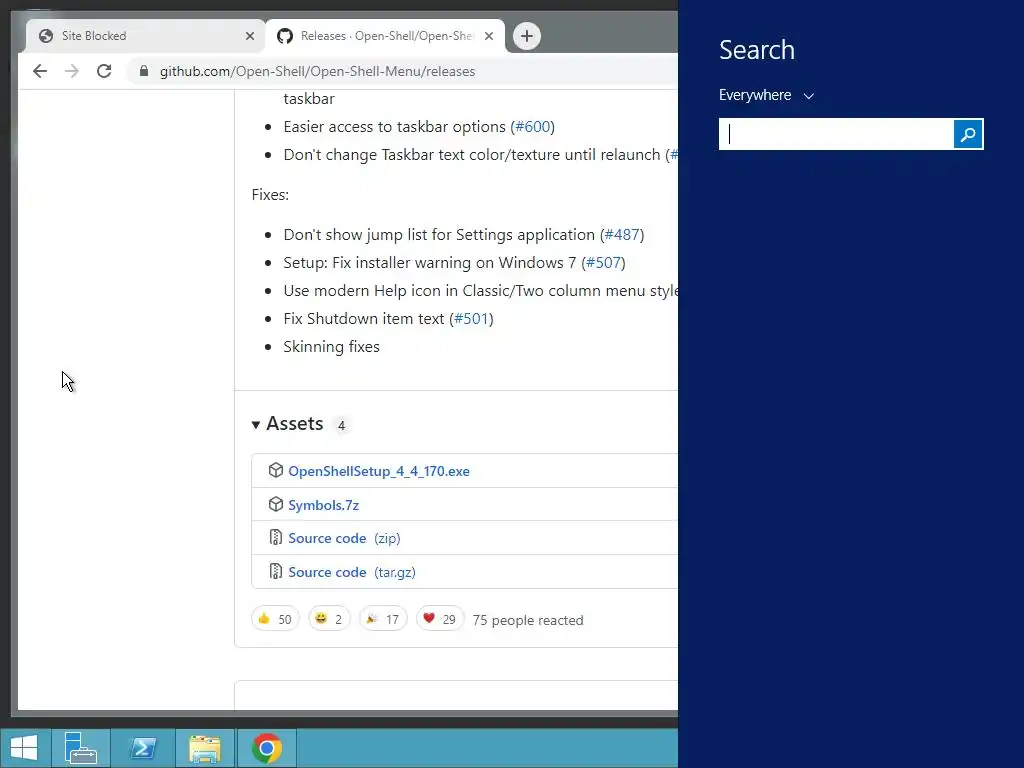1024x768 pixels.
Task: Select the Releases Open-Shell tab
Action: 385,36
